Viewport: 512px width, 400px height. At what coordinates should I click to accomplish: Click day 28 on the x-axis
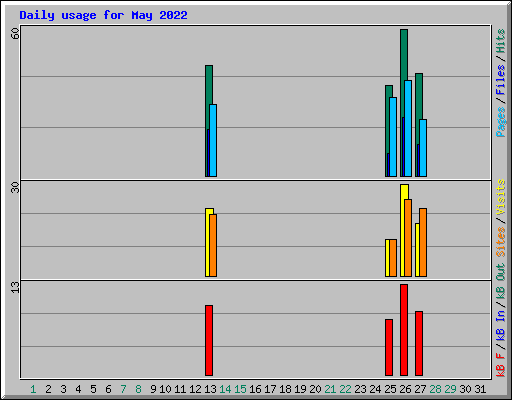click(x=435, y=389)
